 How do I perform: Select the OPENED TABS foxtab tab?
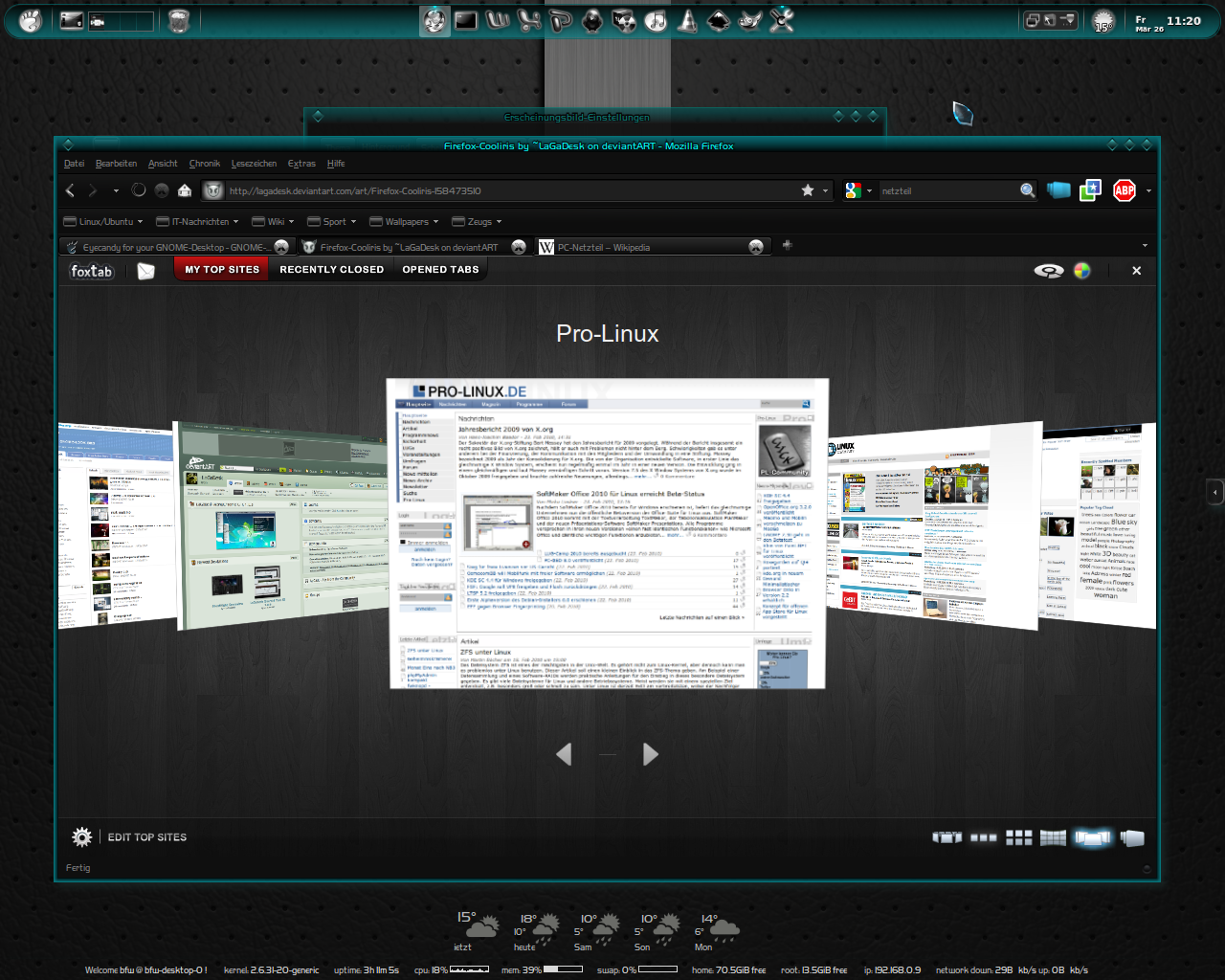(440, 270)
